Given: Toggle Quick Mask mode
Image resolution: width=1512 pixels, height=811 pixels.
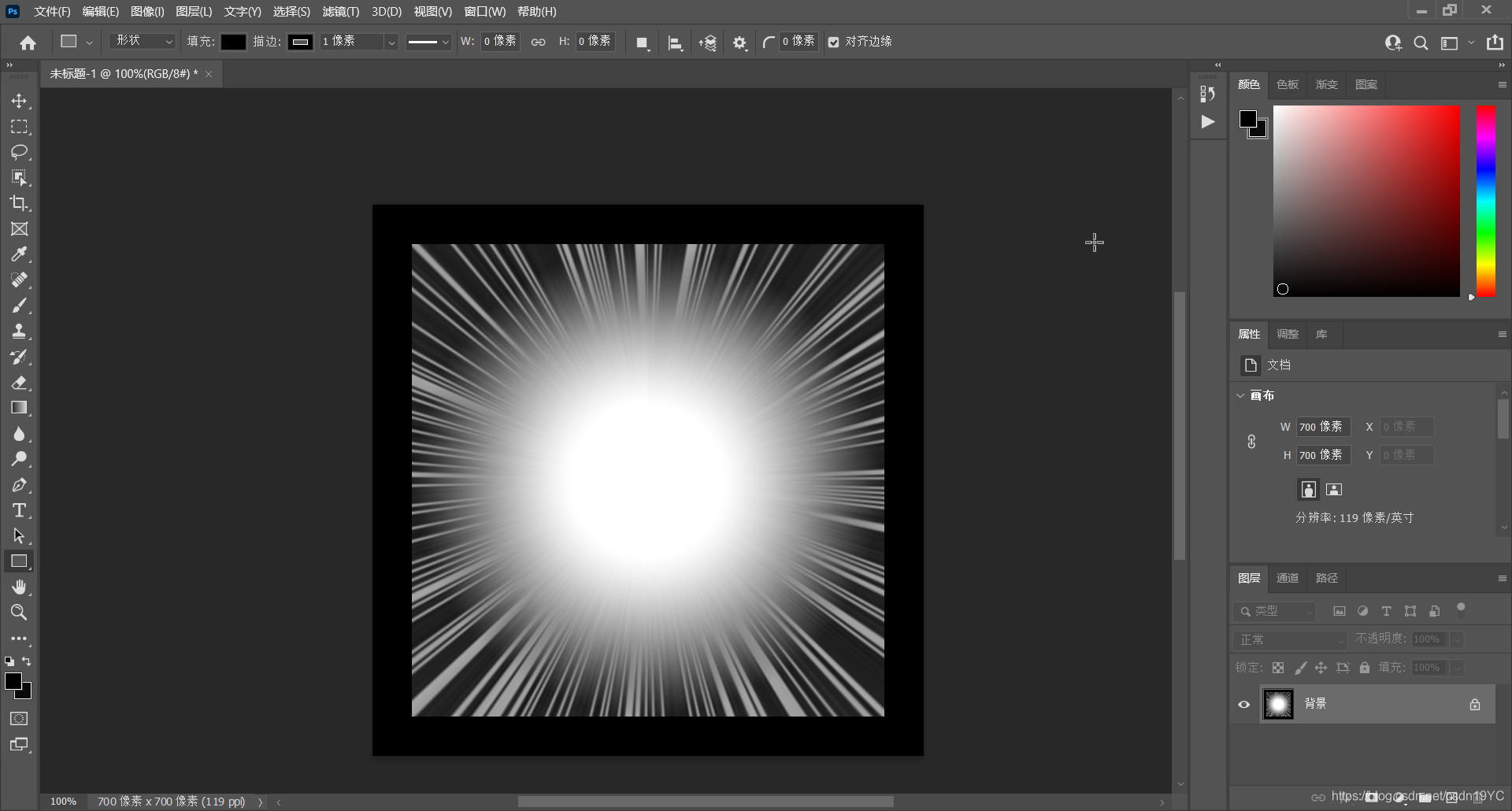Looking at the screenshot, I should [x=19, y=718].
